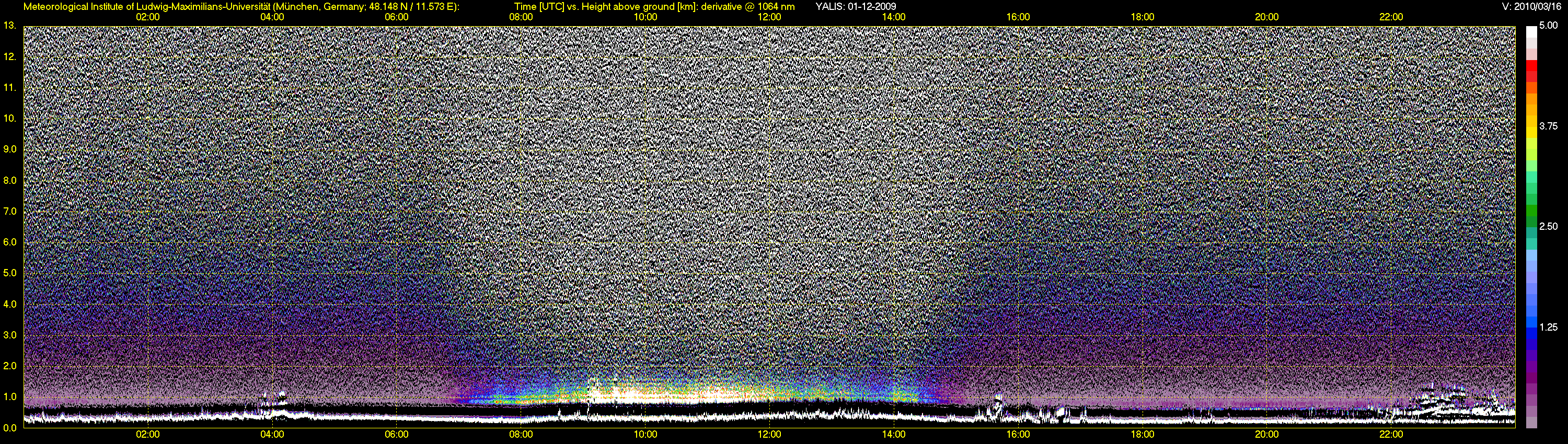Click the 9.0 height axis label

(10, 149)
